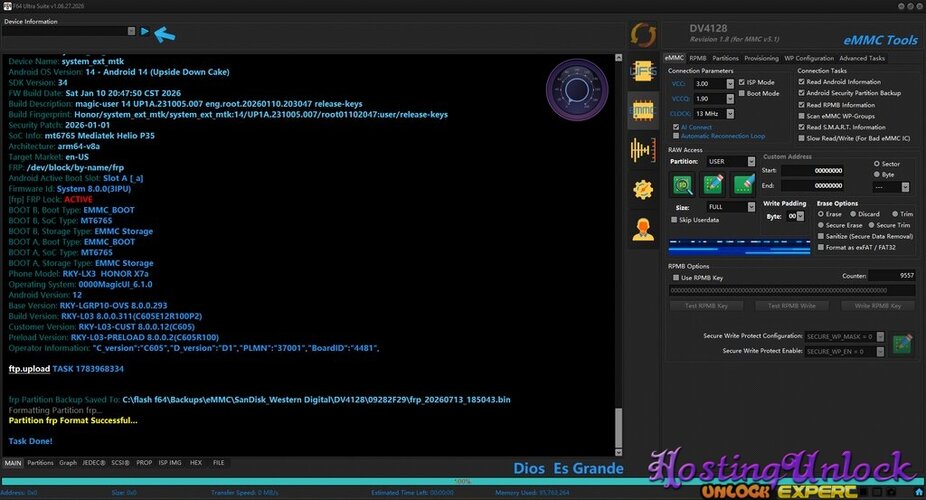Select the eMMC chip sidebar icon
The height and width of the screenshot is (500, 926).
643,110
